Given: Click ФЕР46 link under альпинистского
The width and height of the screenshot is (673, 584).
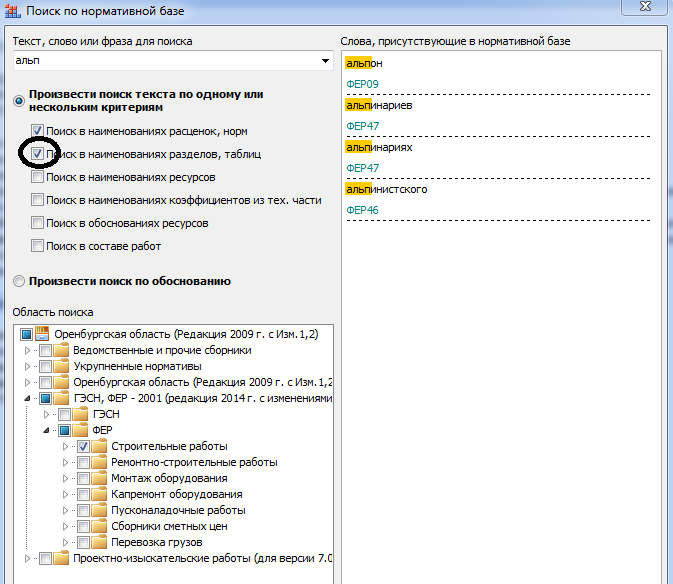Looking at the screenshot, I should 362,210.
